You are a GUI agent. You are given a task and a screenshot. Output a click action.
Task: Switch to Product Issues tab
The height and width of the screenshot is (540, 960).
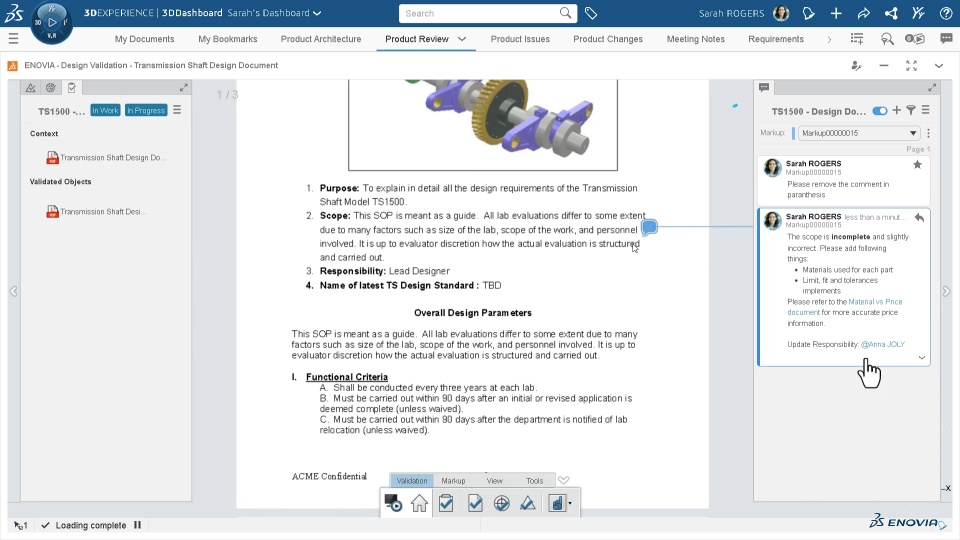(520, 39)
